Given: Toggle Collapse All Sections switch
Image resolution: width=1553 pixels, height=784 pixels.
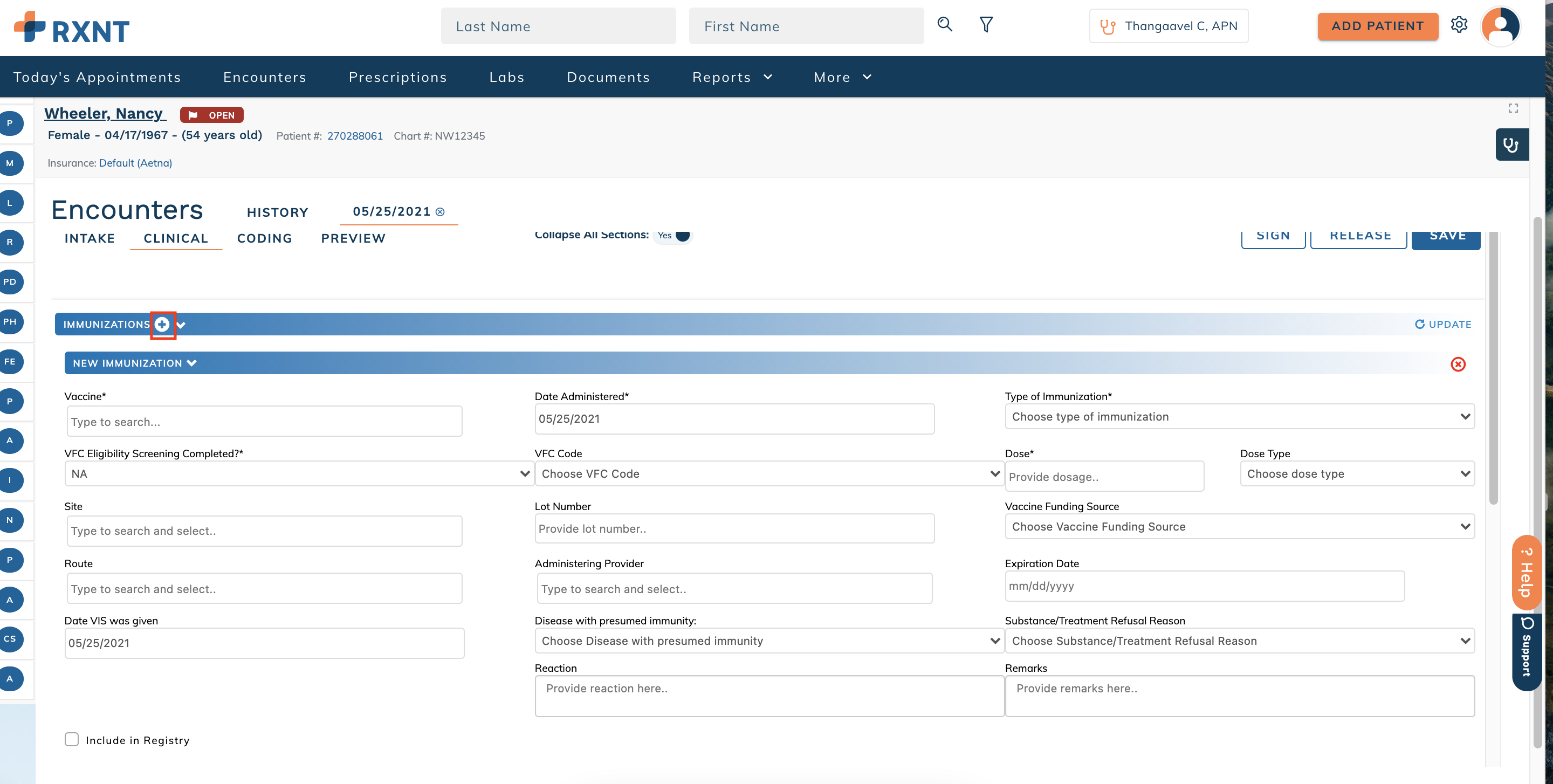Looking at the screenshot, I should [x=674, y=236].
